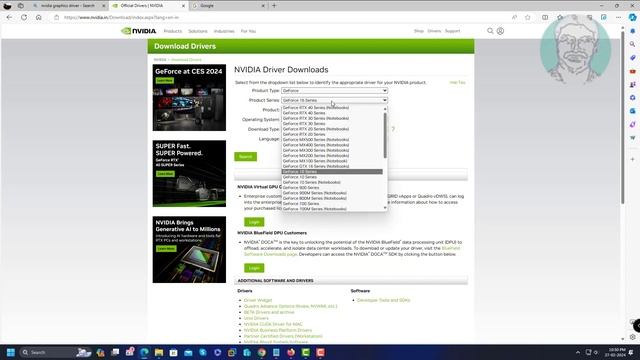Click the browser home icon
Viewport: 640px width, 360px height.
pos(39,18)
